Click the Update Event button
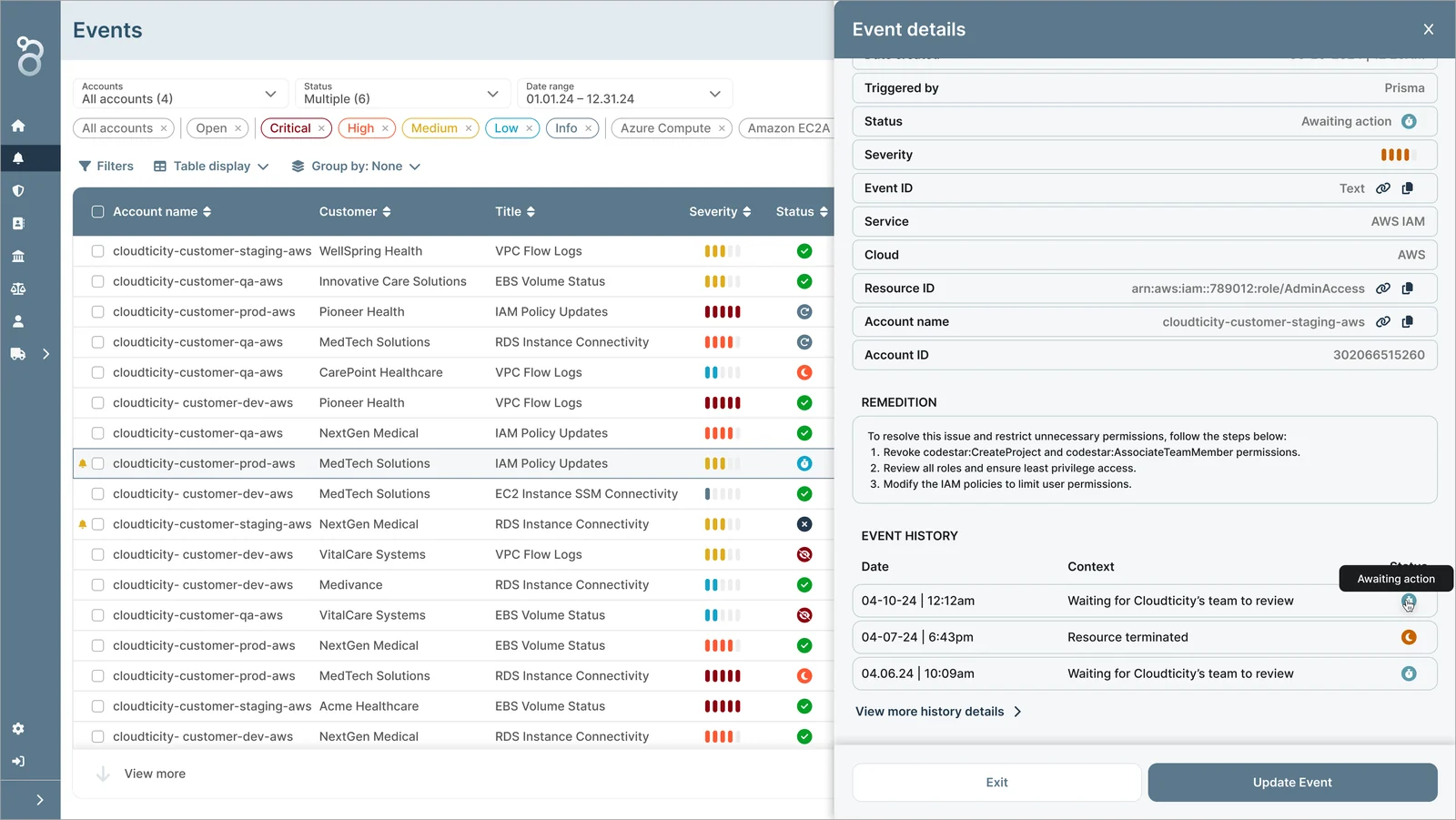The image size is (1456, 820). click(x=1292, y=783)
